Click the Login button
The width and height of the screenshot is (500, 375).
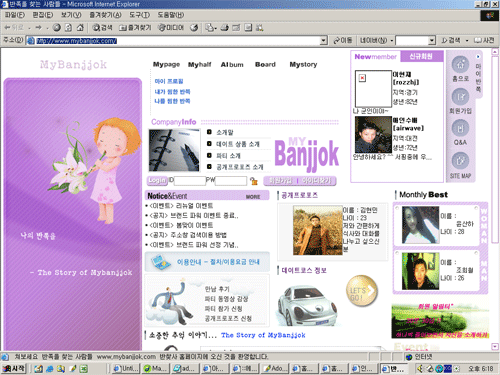(x=157, y=180)
